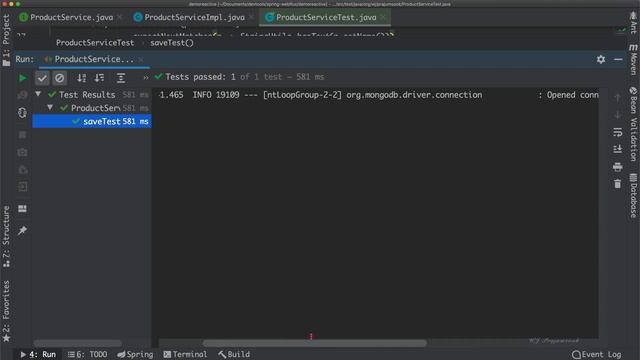Restore layout icon in run sidebar
The width and height of the screenshot is (640, 360).
click(22, 209)
